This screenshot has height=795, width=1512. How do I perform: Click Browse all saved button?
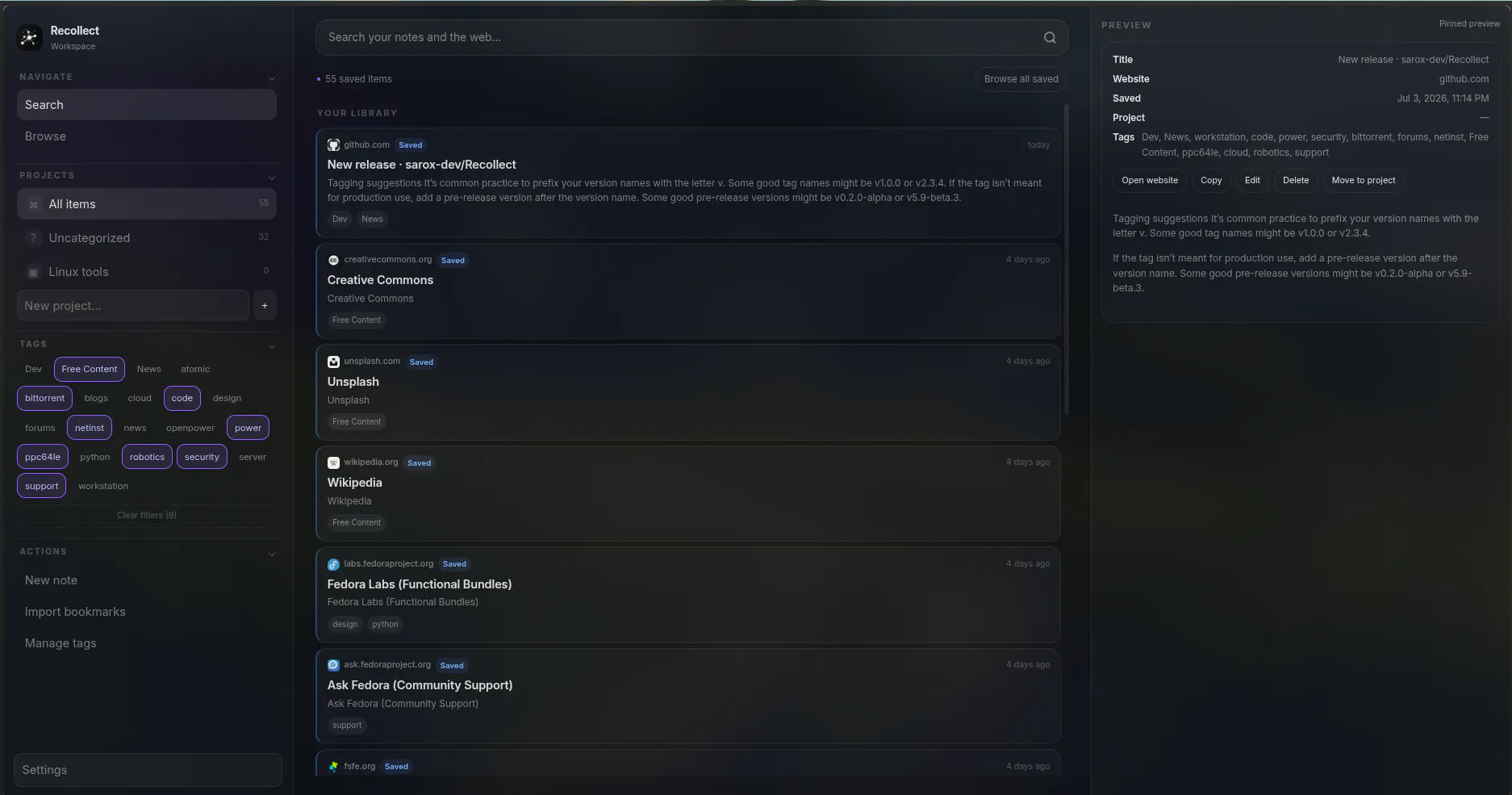[1021, 79]
